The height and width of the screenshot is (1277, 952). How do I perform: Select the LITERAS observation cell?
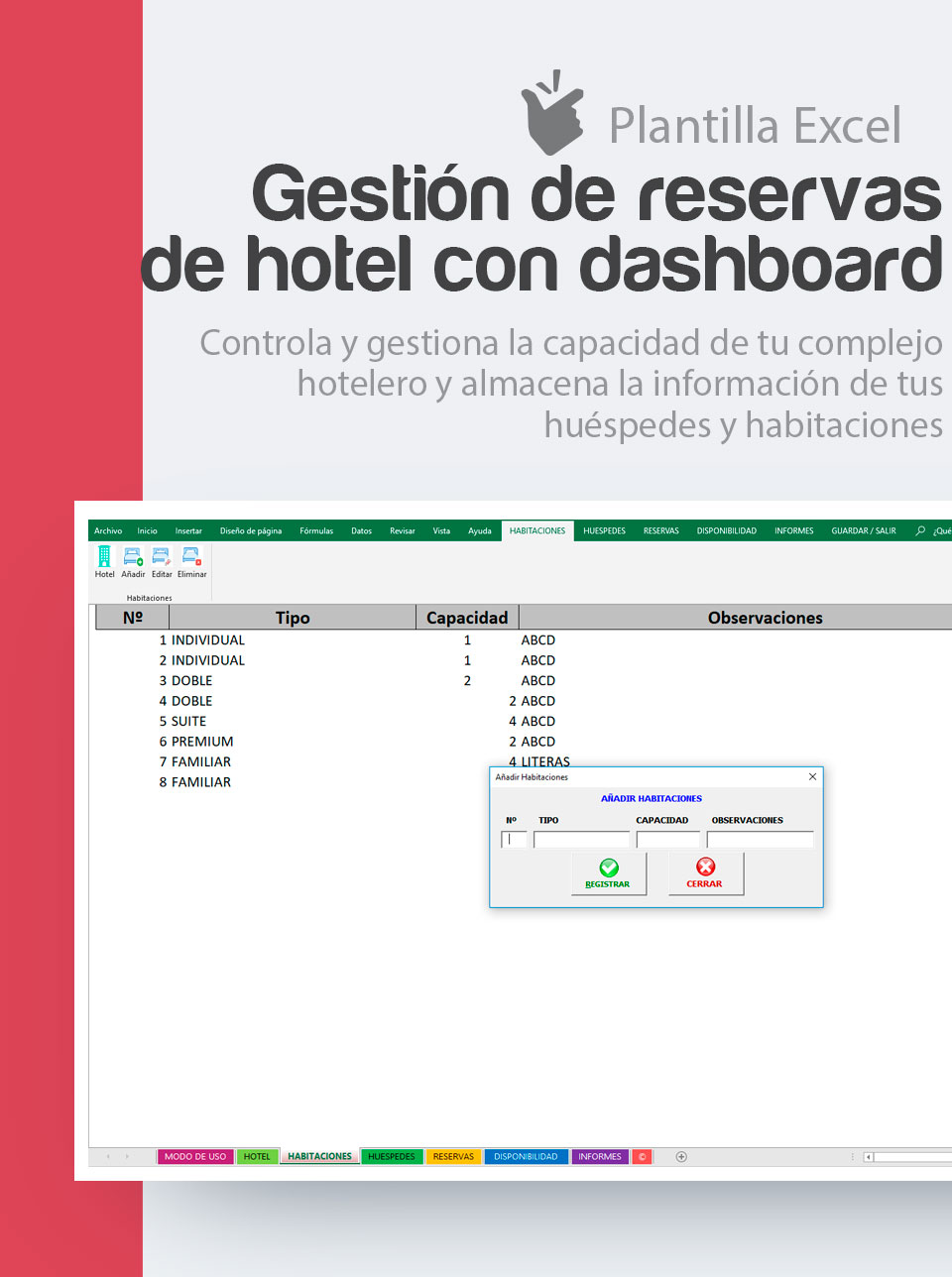tap(545, 761)
